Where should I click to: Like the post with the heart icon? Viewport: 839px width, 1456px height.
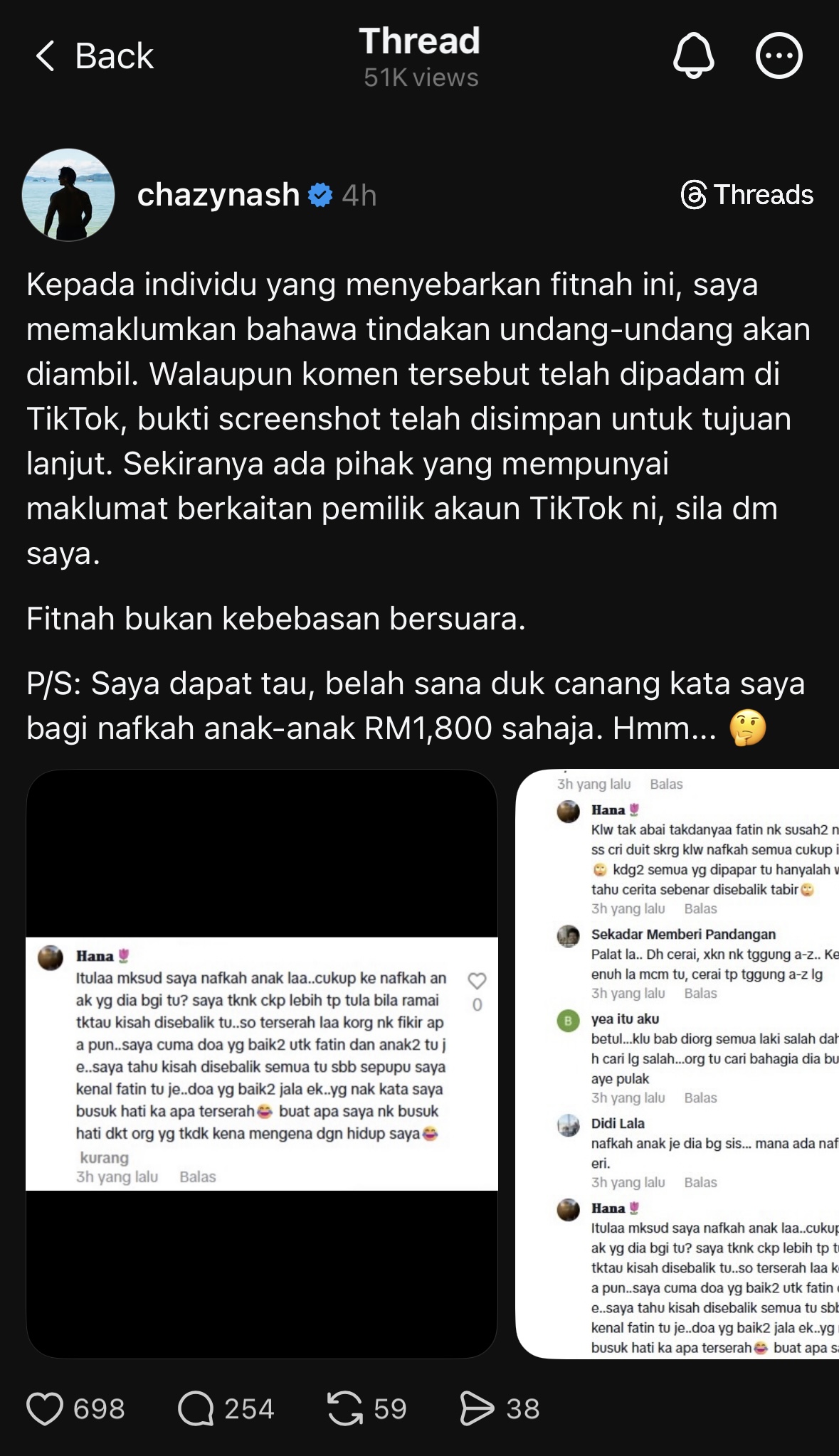[x=44, y=1408]
